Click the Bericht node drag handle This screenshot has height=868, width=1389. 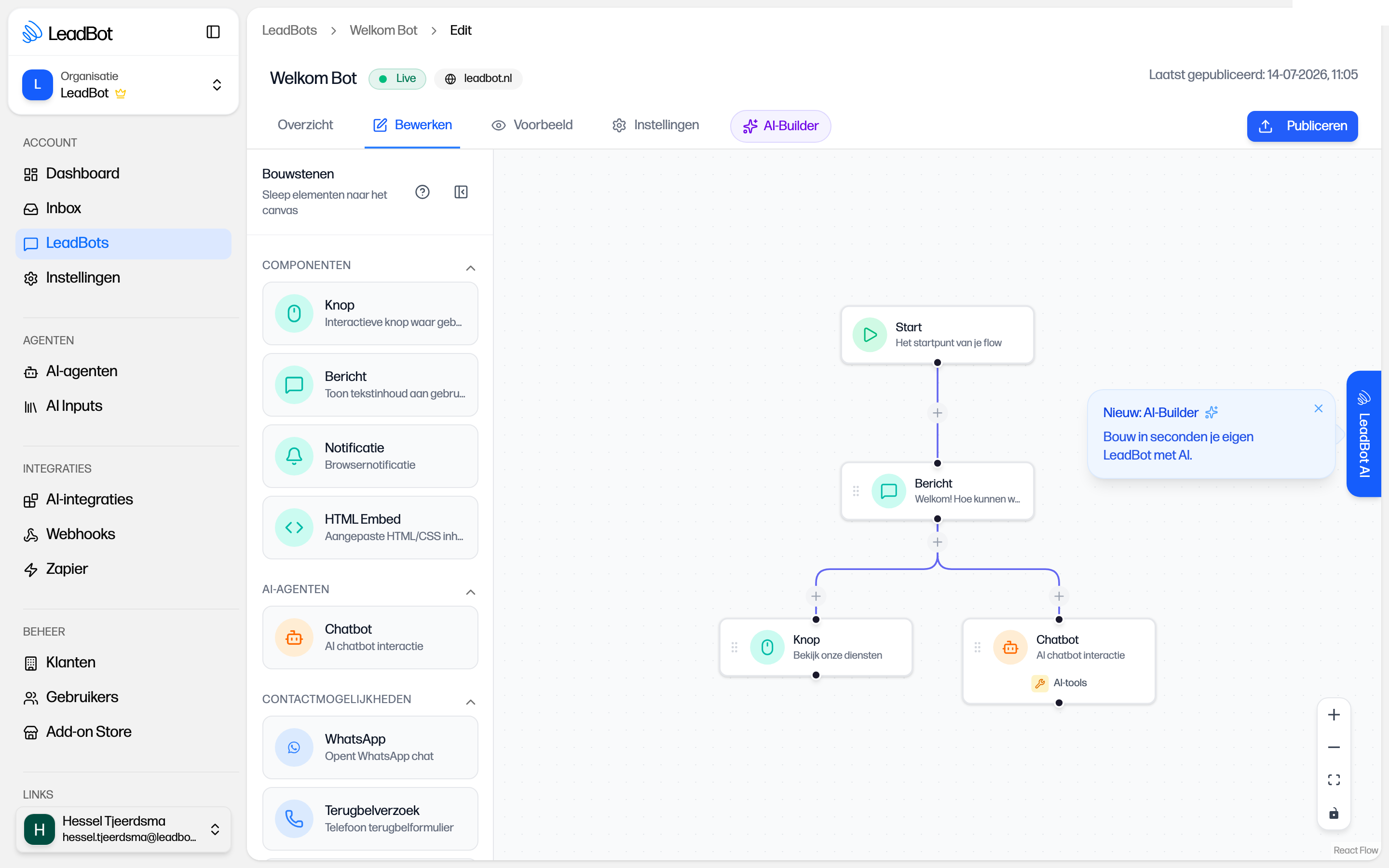[x=856, y=491]
